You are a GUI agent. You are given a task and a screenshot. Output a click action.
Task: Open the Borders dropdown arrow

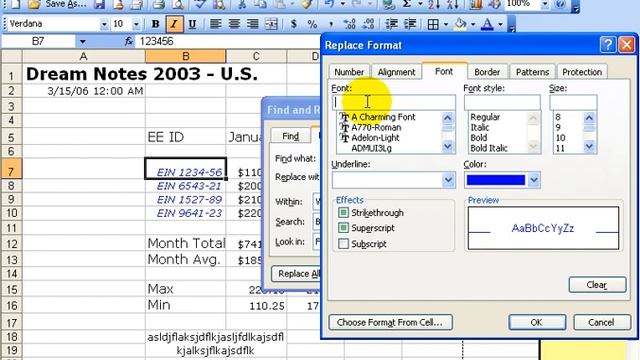445,24
